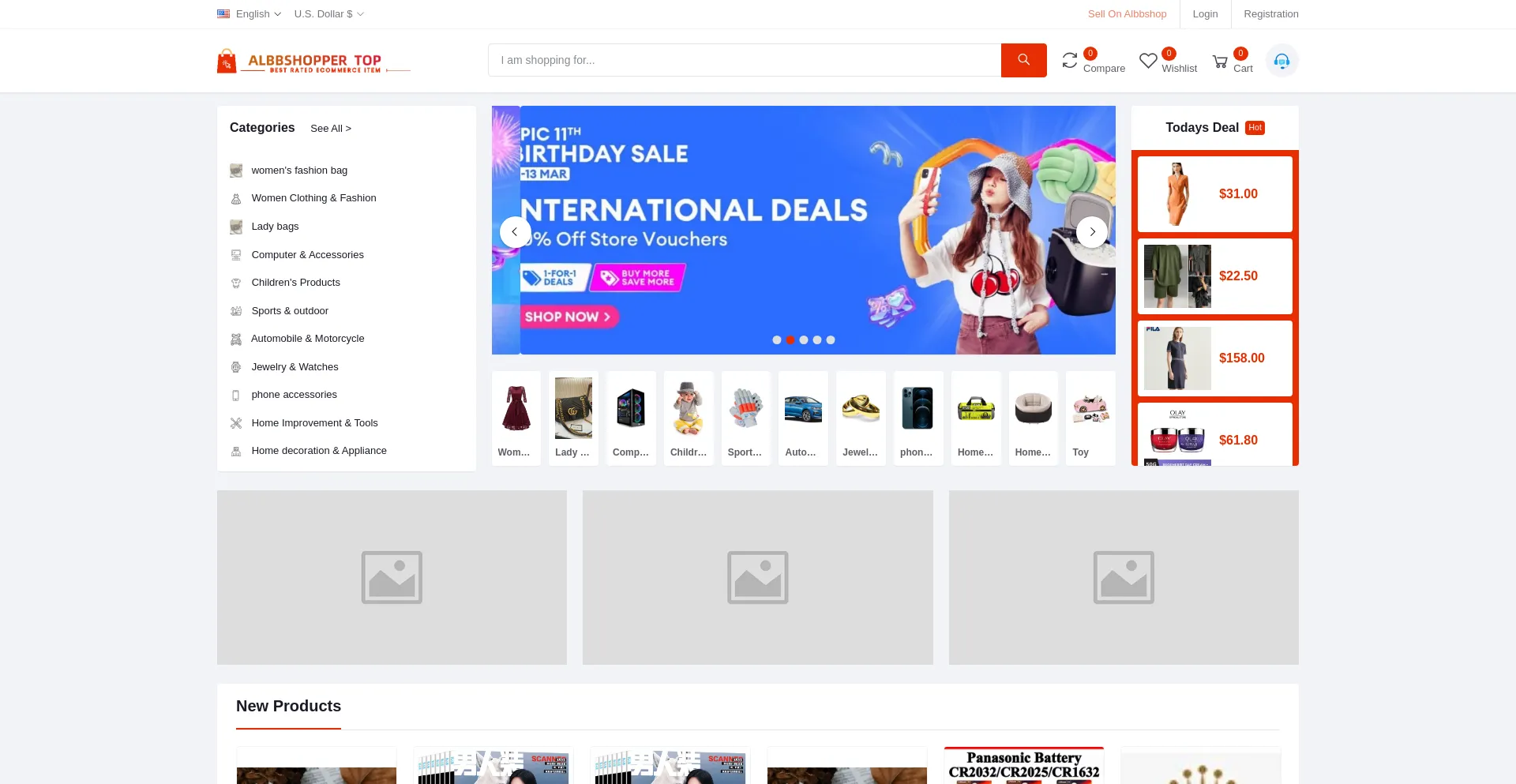The width and height of the screenshot is (1516, 784).
Task: Click the Automobile & Motorcycle category text
Action: pyautogui.click(x=307, y=339)
